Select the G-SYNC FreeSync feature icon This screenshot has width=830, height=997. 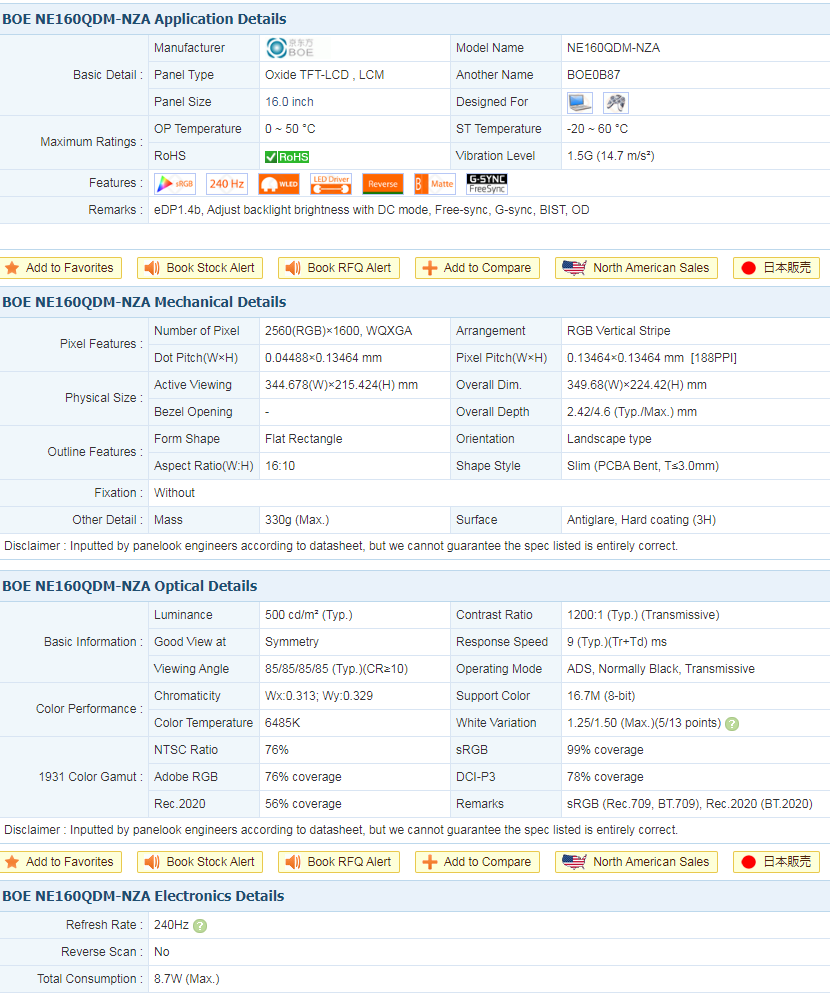click(x=487, y=184)
